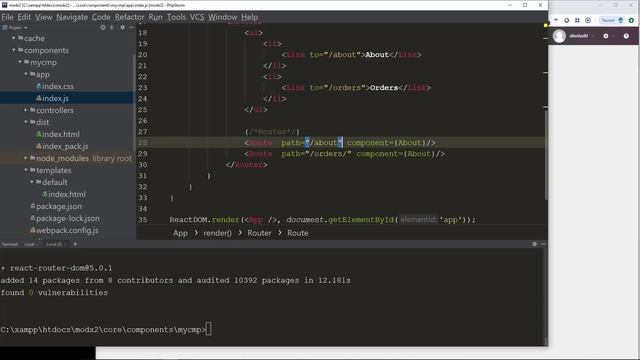Click the help question-mark icon in browser dark header

[x=626, y=36]
